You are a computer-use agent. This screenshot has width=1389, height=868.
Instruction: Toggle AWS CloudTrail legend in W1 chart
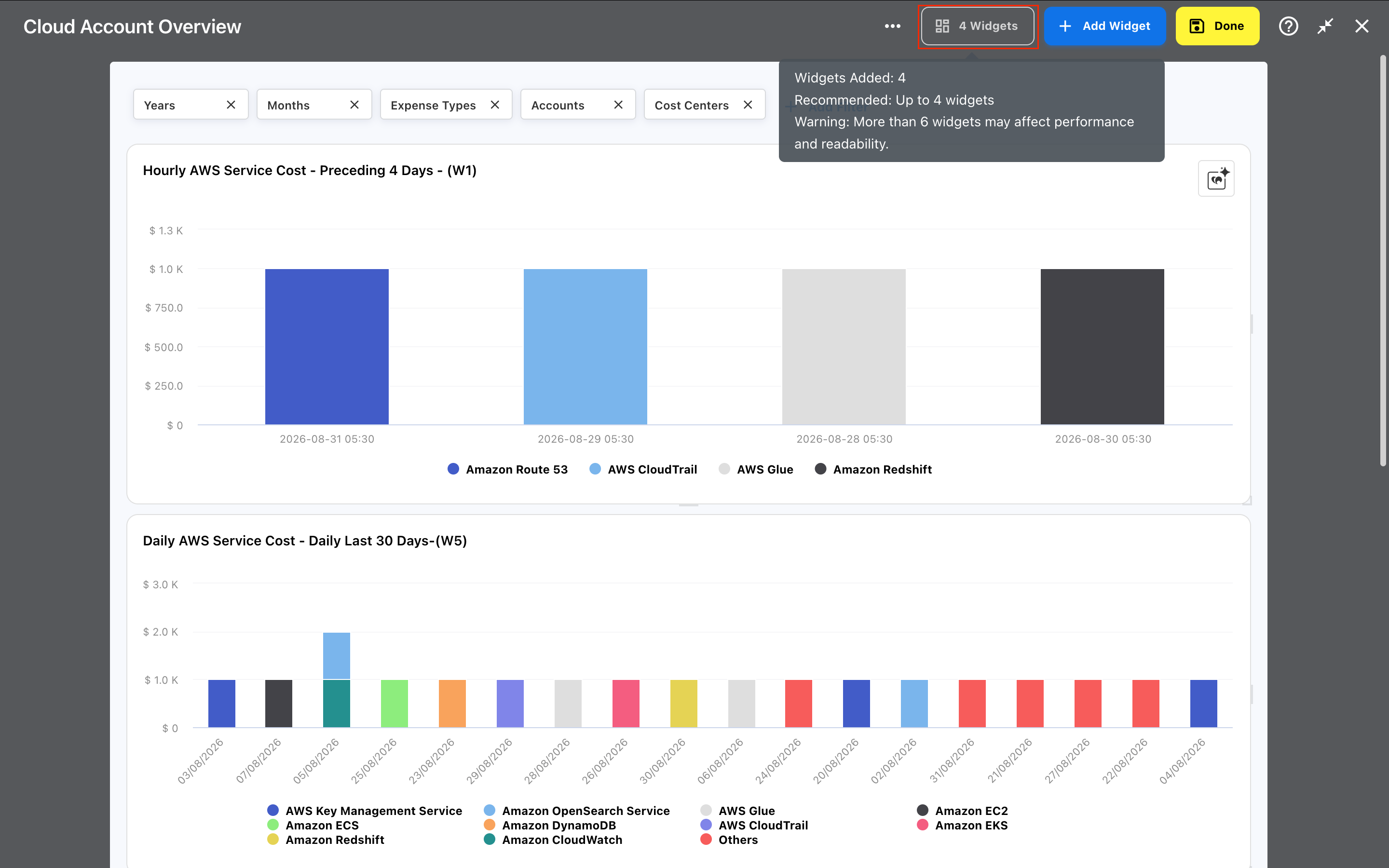point(643,469)
